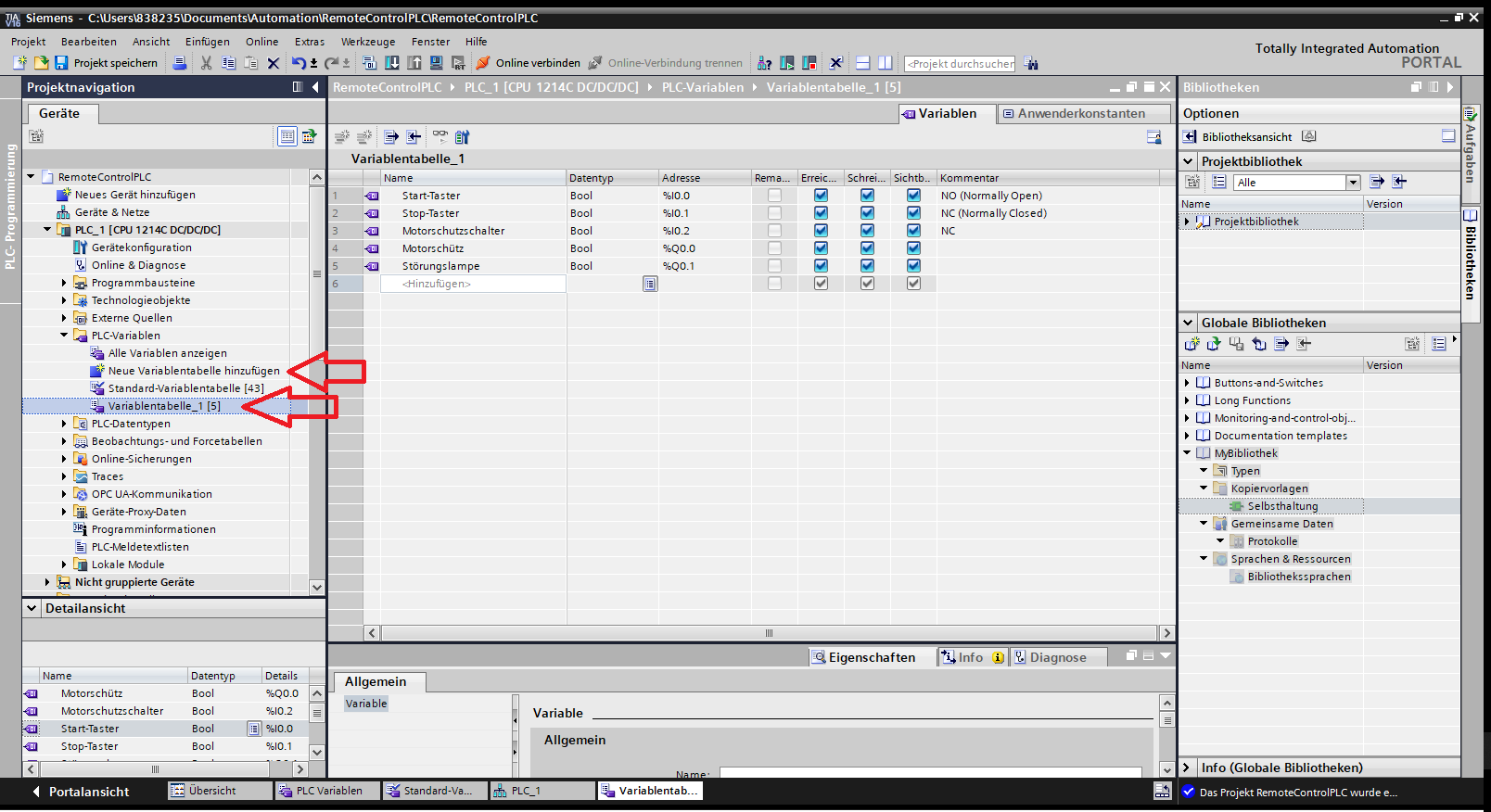The height and width of the screenshot is (812, 1491).
Task: Expand the PLC-Datentypen tree node
Action: [x=64, y=424]
